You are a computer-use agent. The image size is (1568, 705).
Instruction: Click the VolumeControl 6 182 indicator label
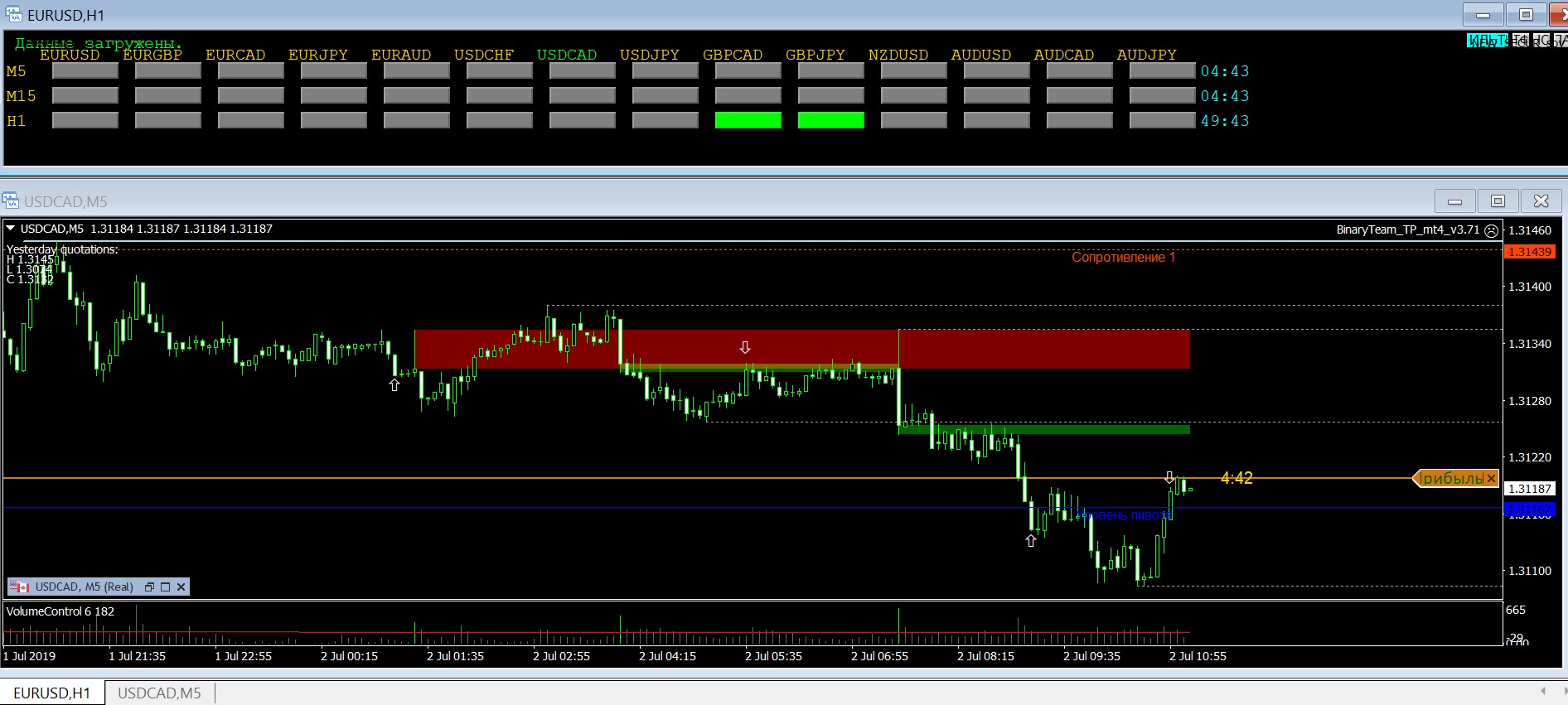point(60,611)
